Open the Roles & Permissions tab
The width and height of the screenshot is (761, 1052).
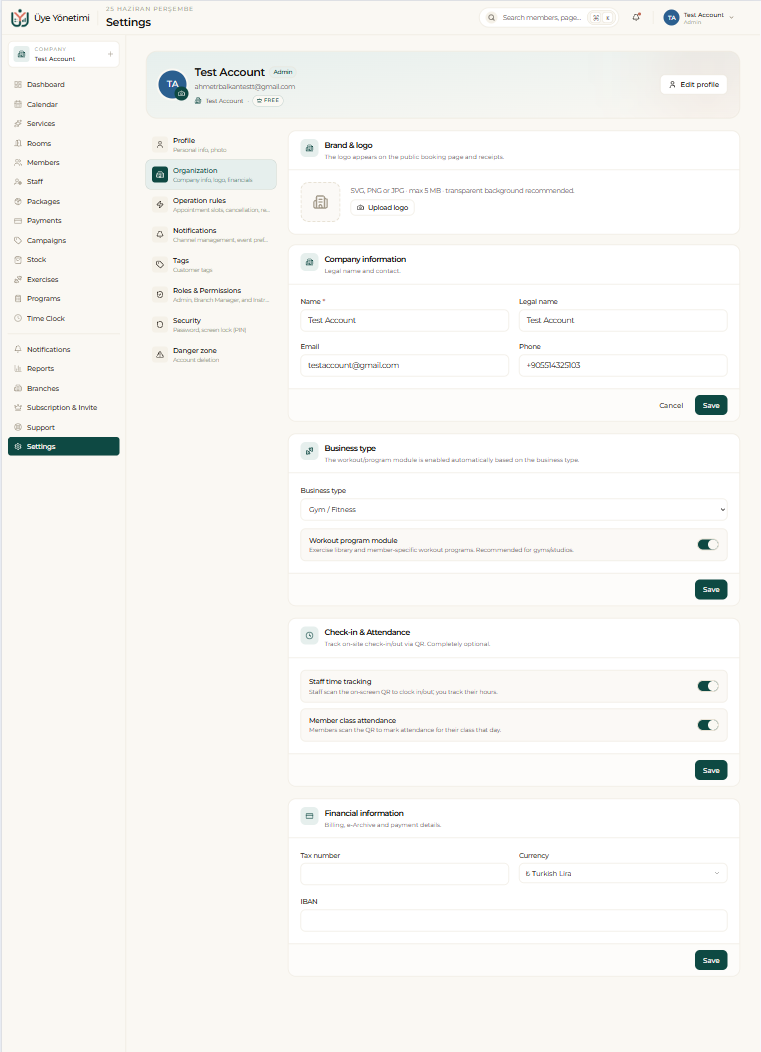pyautogui.click(x=211, y=295)
